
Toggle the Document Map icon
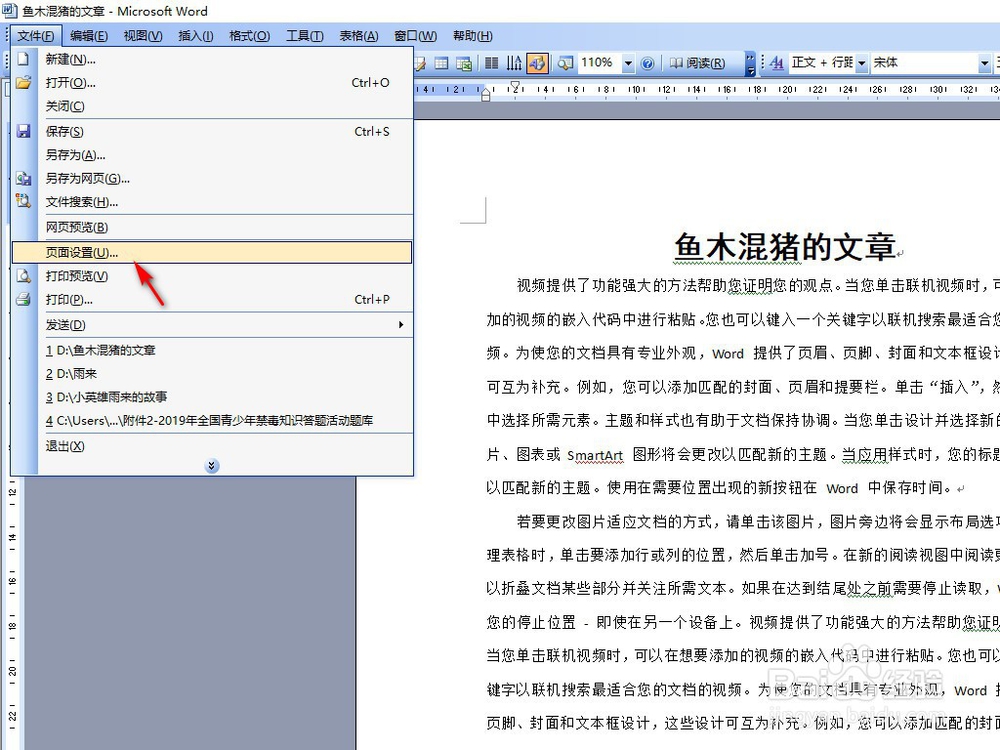pos(565,63)
